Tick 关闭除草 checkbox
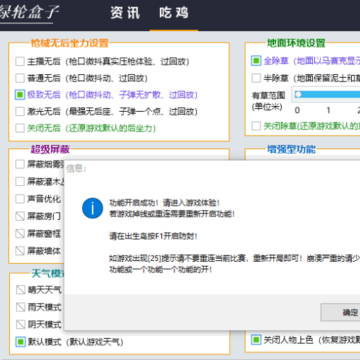The width and height of the screenshot is (360, 360). [x=256, y=126]
